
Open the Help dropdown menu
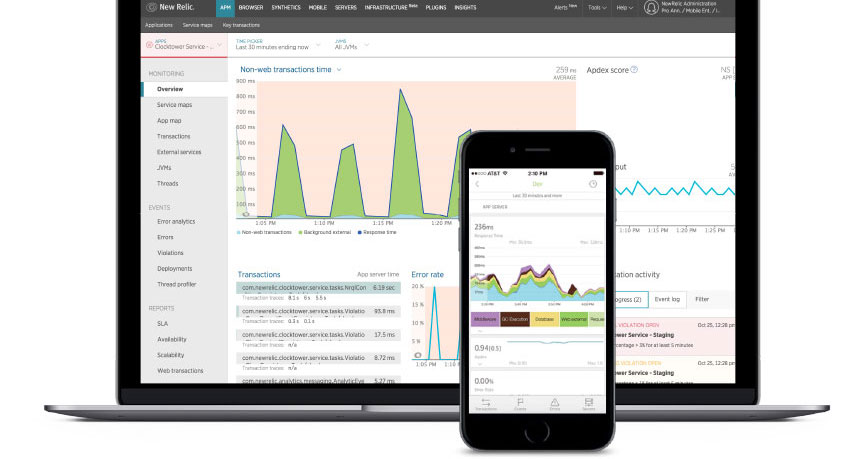[625, 8]
